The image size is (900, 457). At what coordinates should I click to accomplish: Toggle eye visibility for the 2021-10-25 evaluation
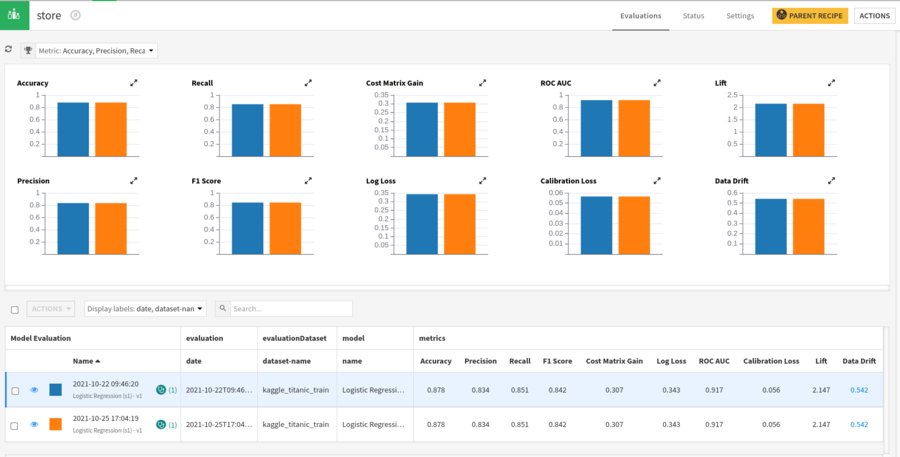(x=34, y=425)
